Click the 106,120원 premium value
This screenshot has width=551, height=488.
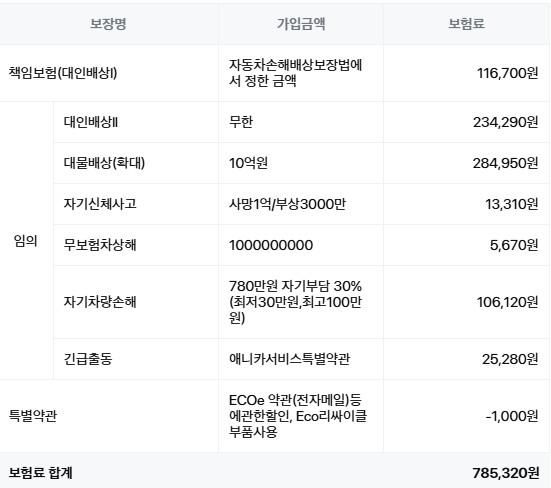507,302
